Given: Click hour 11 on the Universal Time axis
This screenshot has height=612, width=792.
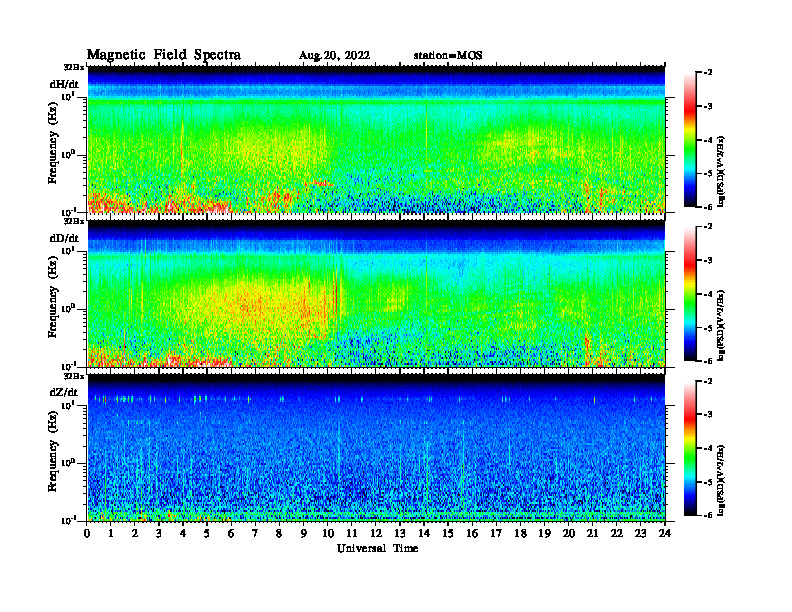Looking at the screenshot, I should (x=352, y=534).
